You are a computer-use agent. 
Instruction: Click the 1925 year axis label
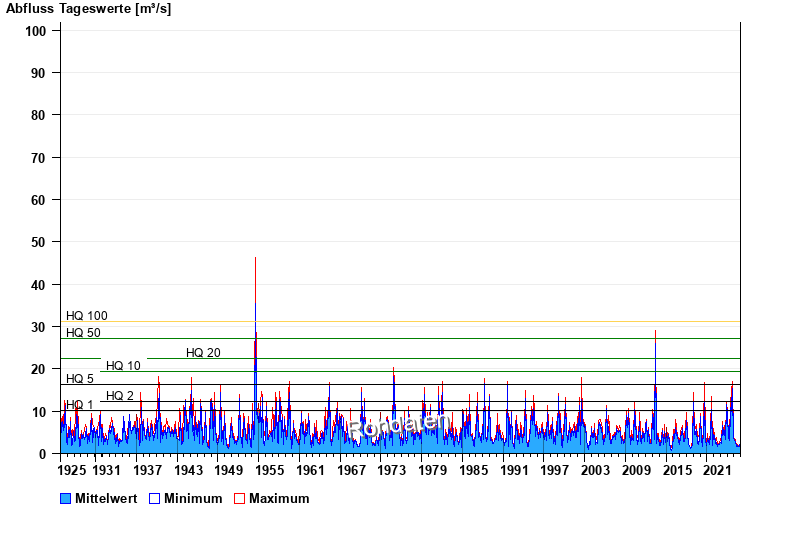pos(73,470)
